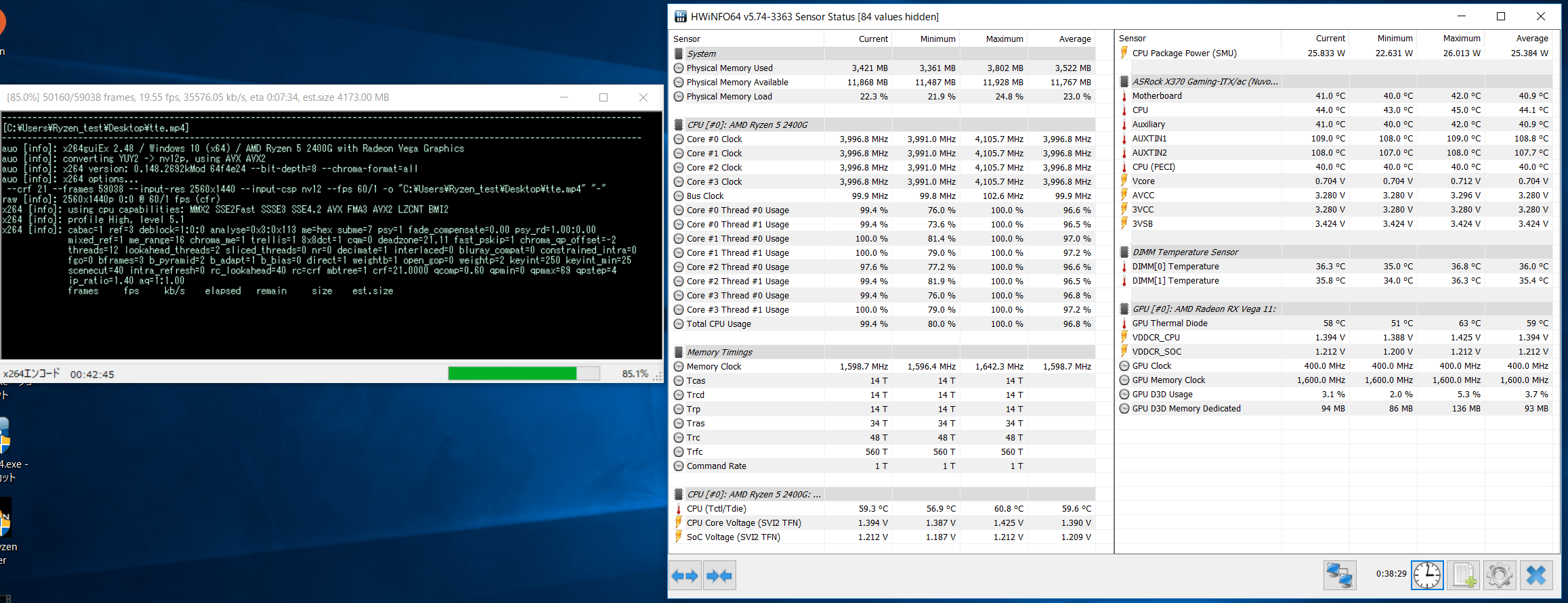Click the round icon beside GPU Clock
The image size is (1568, 603).
[1124, 365]
